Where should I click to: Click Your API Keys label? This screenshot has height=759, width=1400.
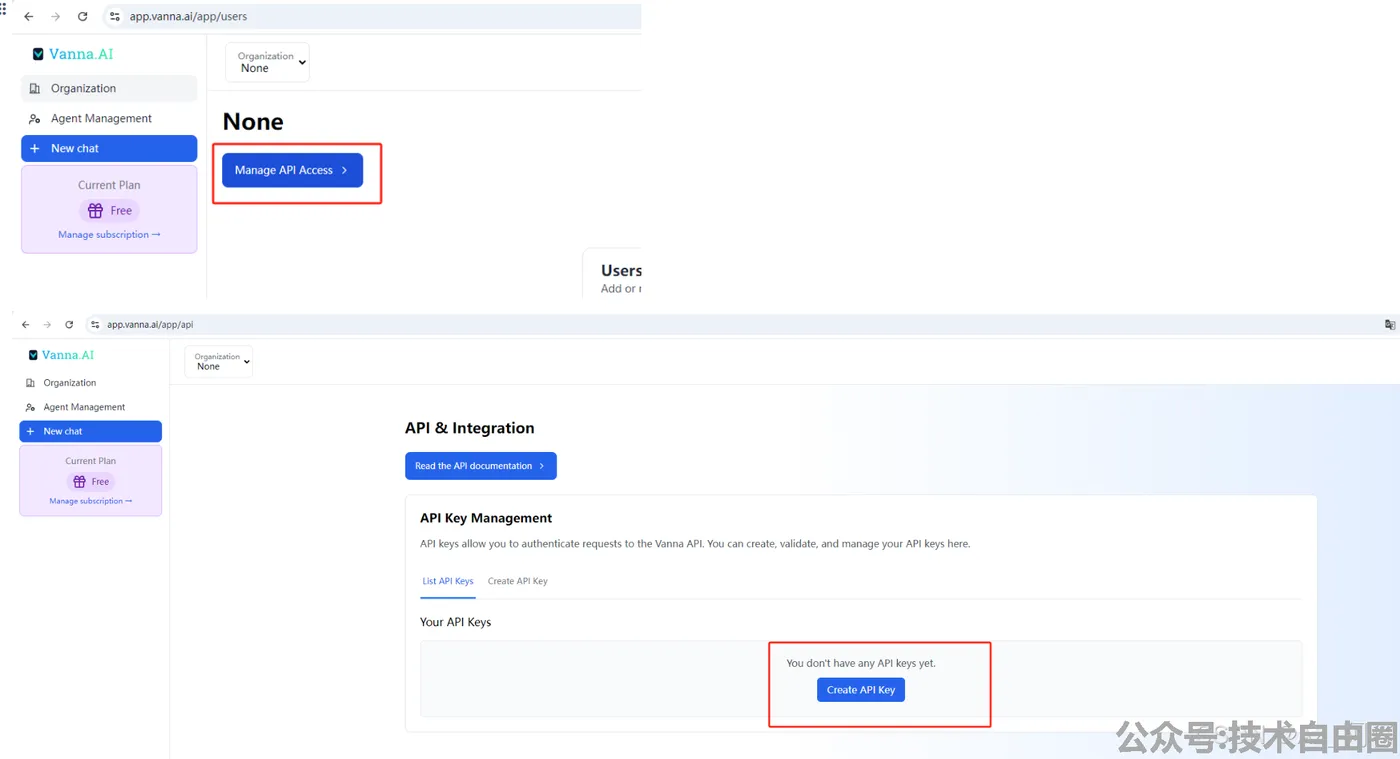(x=455, y=622)
